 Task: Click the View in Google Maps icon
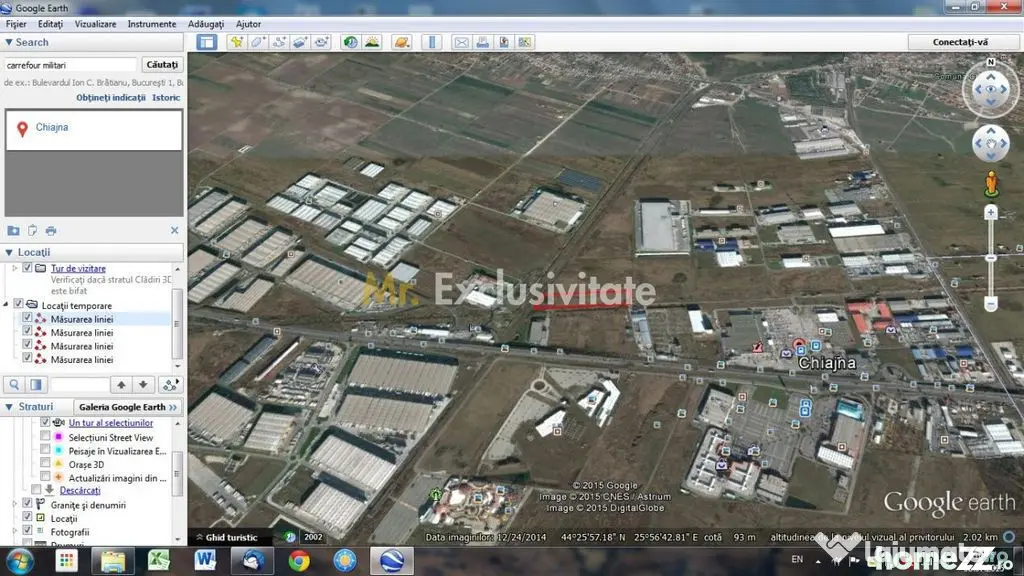pyautogui.click(x=524, y=42)
